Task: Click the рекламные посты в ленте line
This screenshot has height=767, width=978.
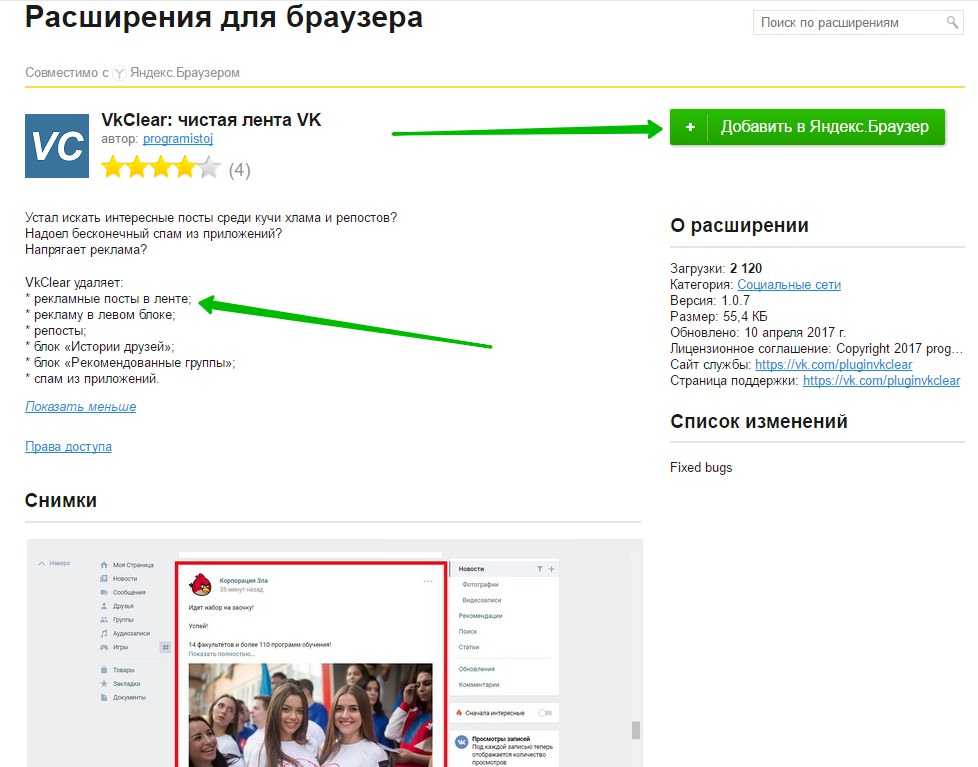Action: [109, 299]
